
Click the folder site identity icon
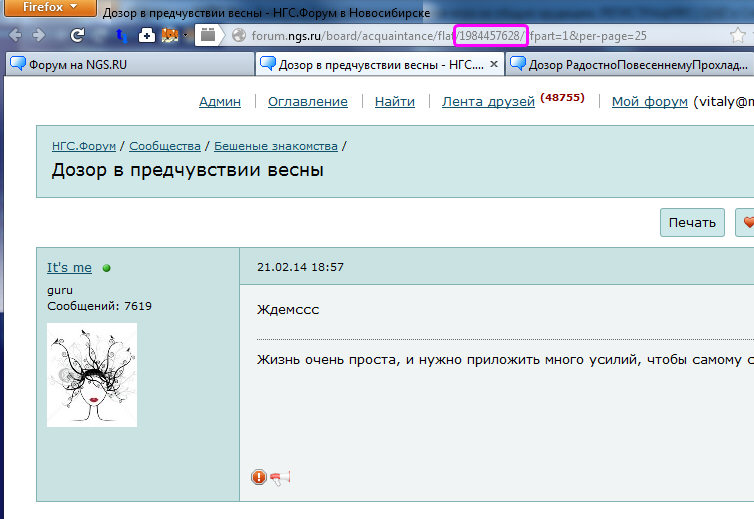tap(208, 35)
